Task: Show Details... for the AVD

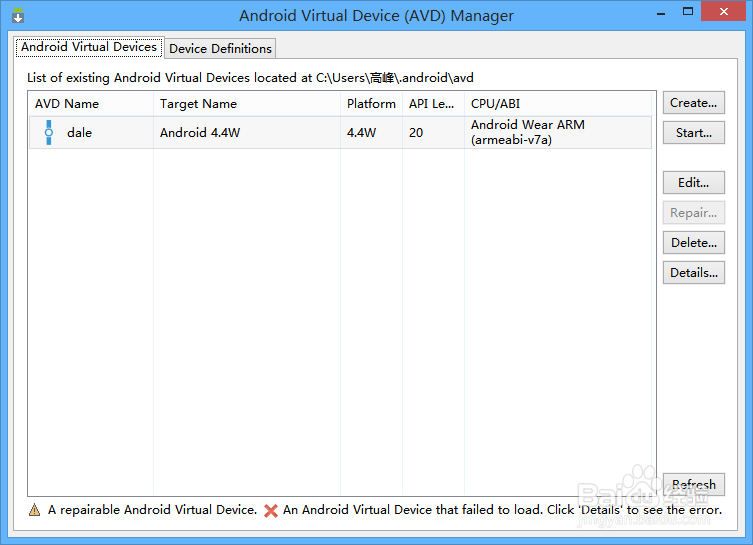Action: click(x=693, y=273)
